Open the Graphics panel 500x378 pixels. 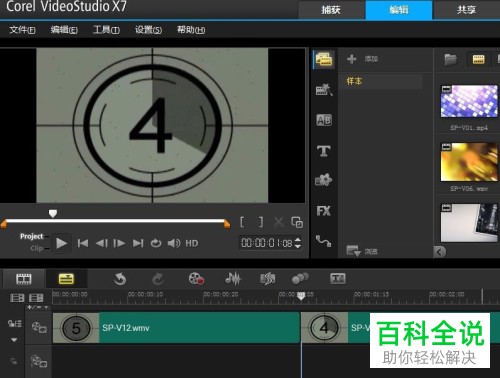click(323, 180)
